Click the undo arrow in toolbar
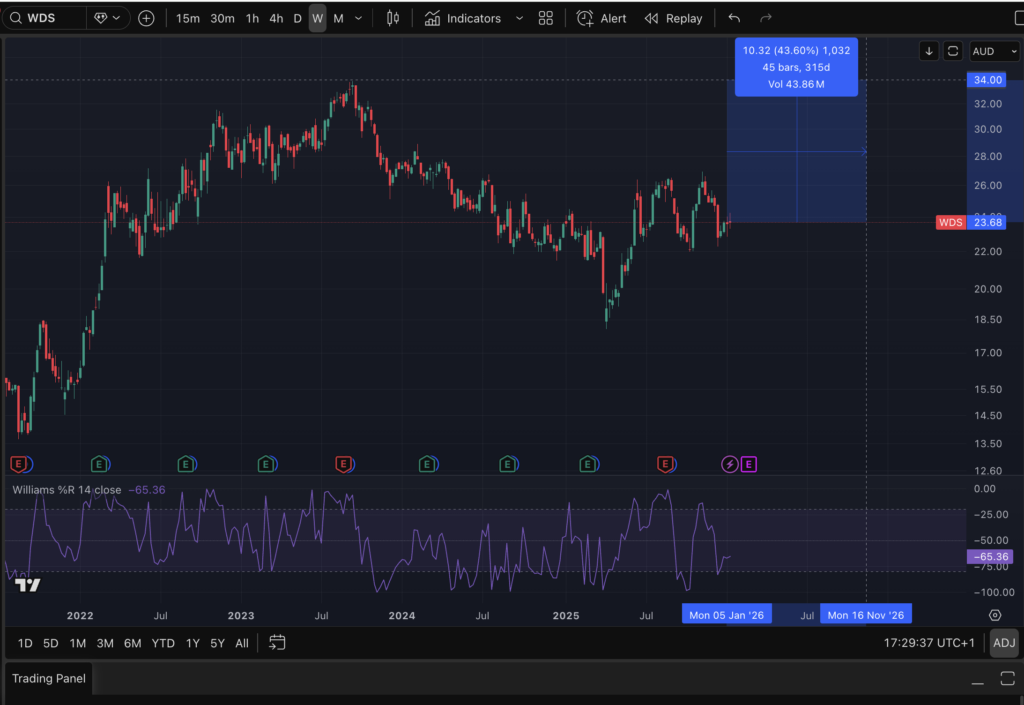The image size is (1024, 705). click(735, 18)
